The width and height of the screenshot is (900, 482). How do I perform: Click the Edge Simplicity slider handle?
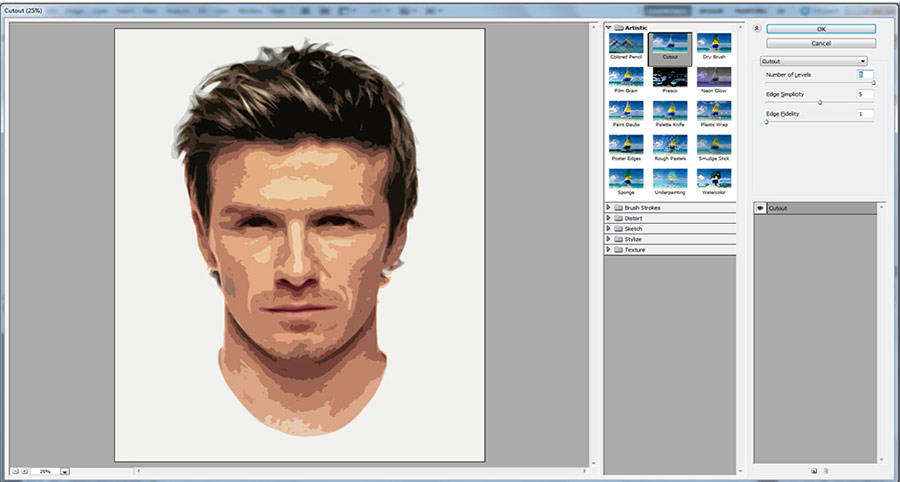(x=820, y=102)
